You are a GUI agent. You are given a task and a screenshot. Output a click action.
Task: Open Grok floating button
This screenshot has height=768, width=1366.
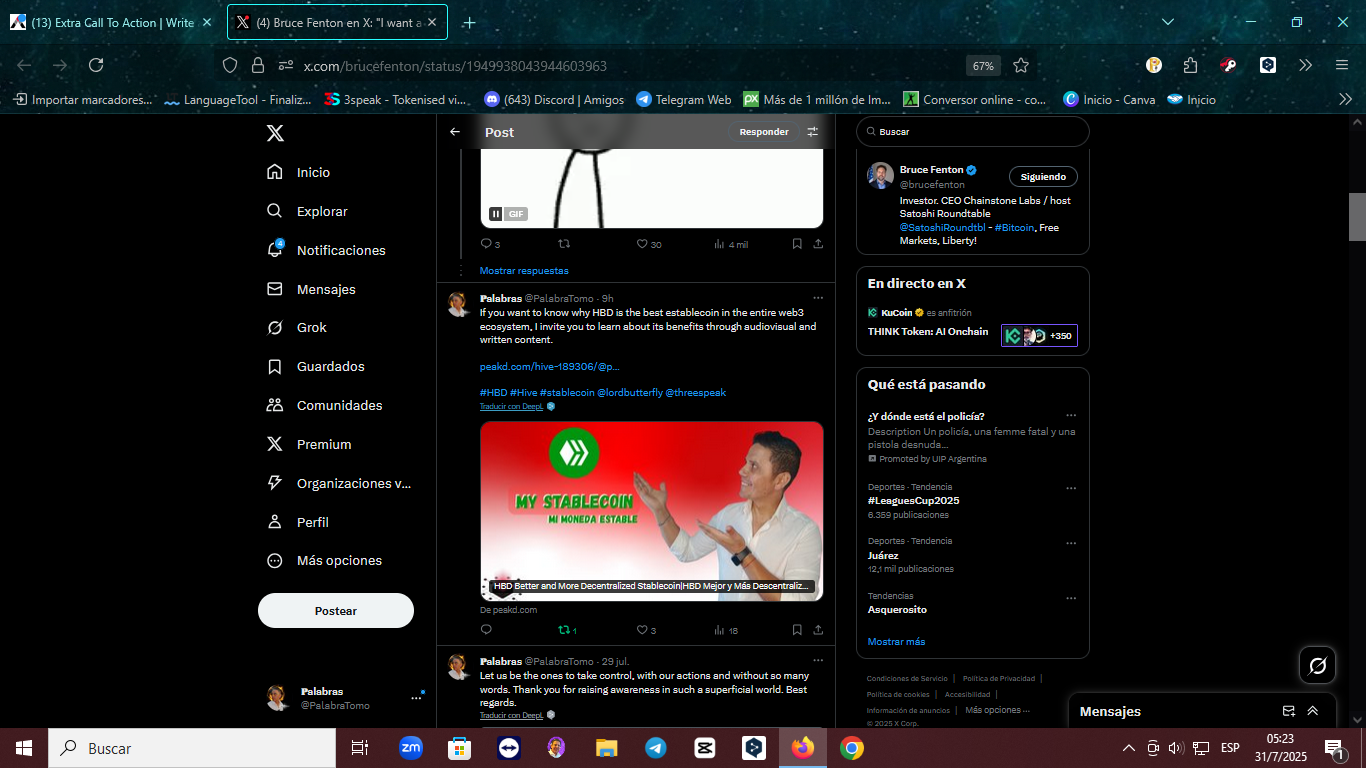click(x=1317, y=665)
